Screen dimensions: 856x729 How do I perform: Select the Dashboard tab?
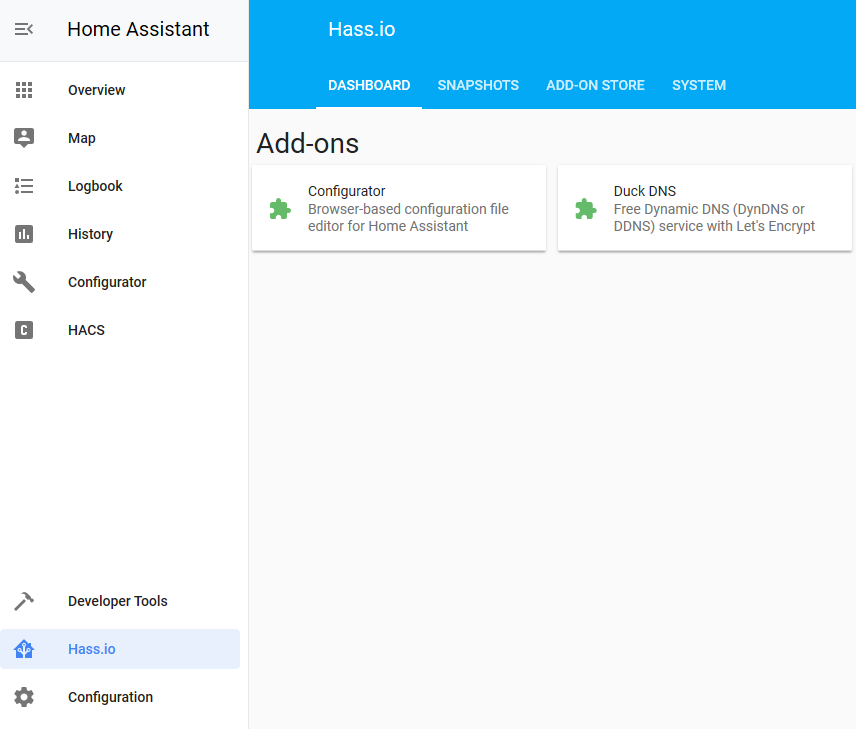click(369, 85)
